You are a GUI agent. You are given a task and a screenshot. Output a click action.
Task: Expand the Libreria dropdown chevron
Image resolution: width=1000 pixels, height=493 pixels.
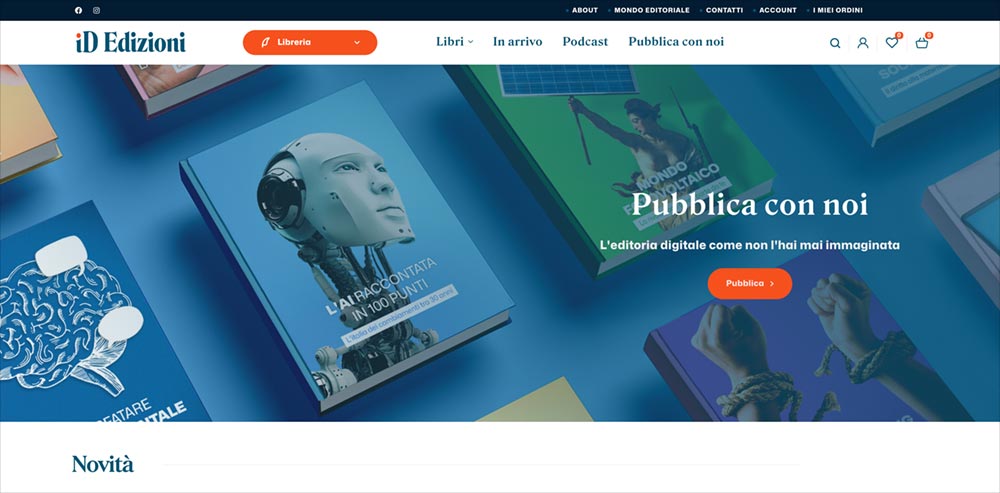(357, 43)
